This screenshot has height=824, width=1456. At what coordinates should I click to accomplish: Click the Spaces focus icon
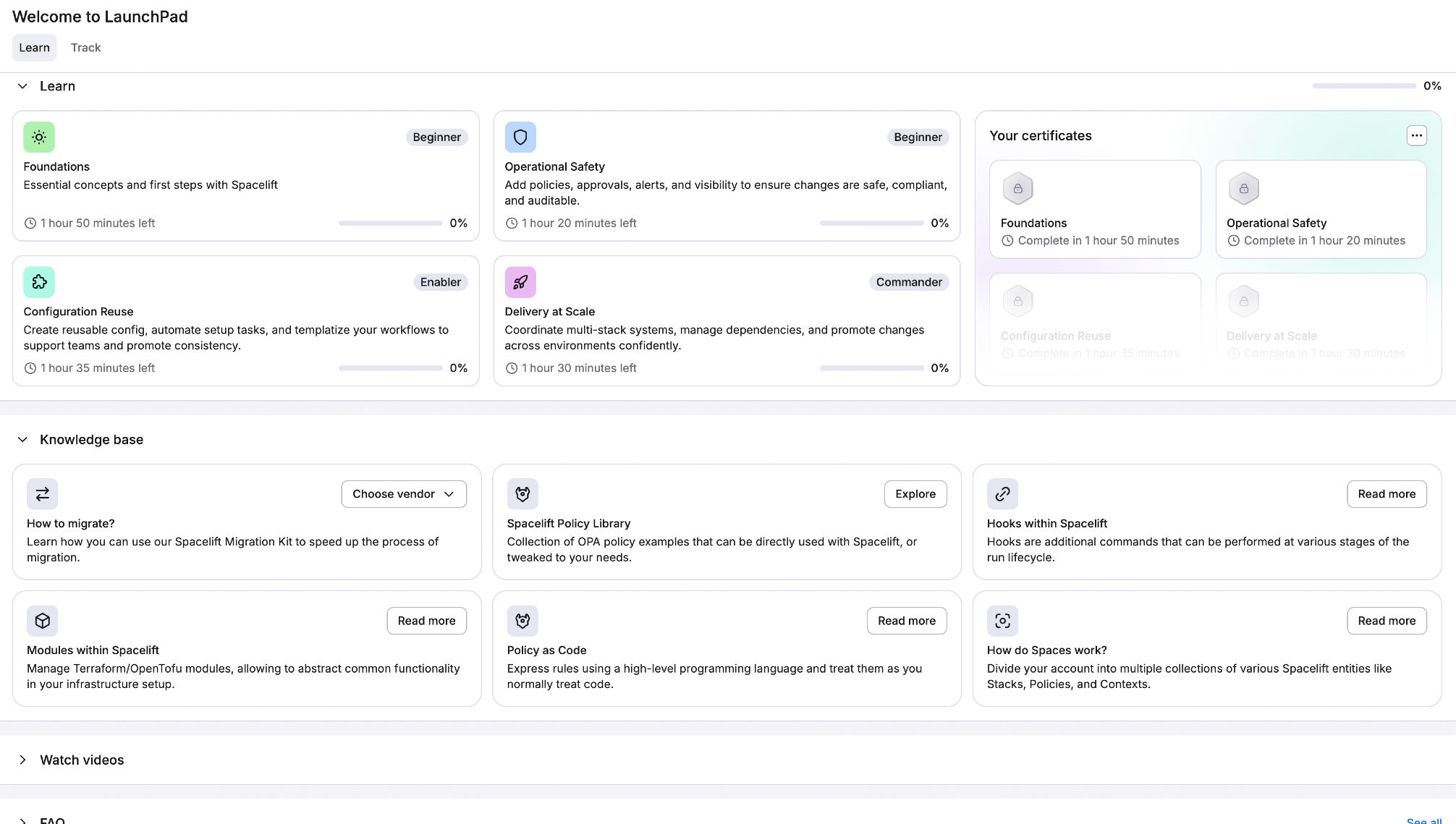1002,621
